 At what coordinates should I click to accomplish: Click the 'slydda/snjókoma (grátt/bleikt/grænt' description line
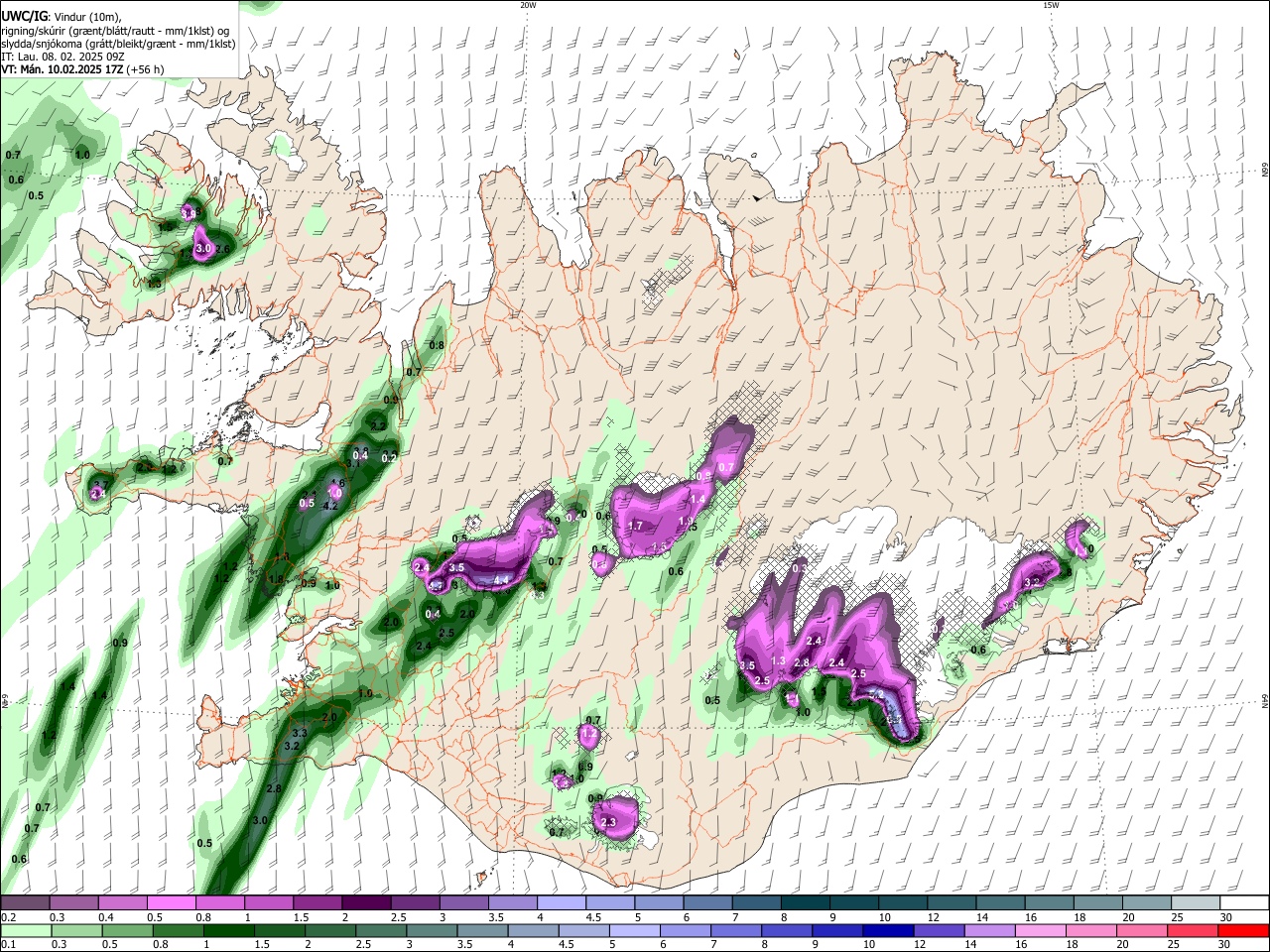[x=118, y=44]
